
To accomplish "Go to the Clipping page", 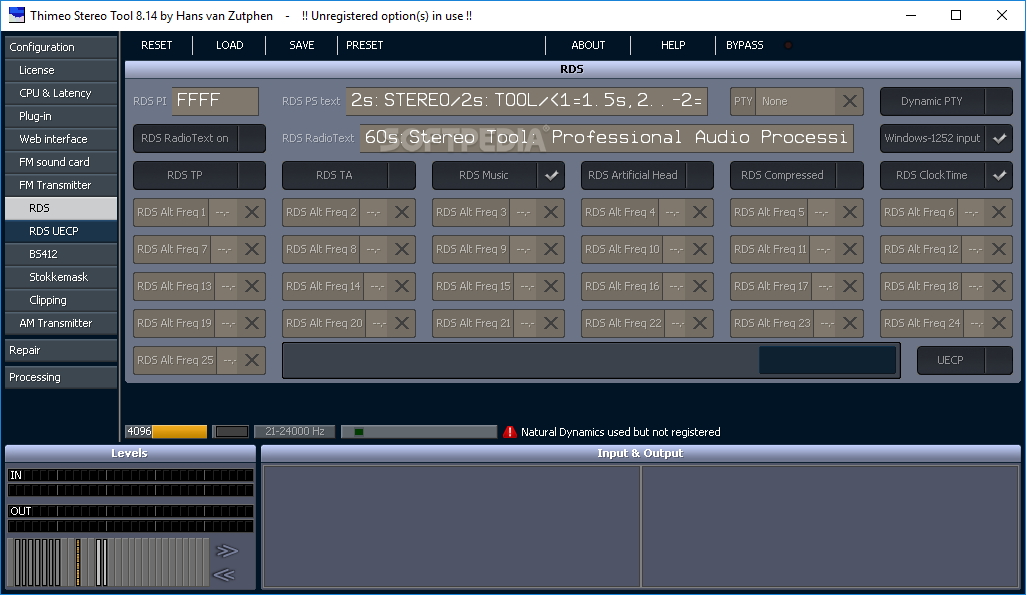I will click(x=61, y=300).
